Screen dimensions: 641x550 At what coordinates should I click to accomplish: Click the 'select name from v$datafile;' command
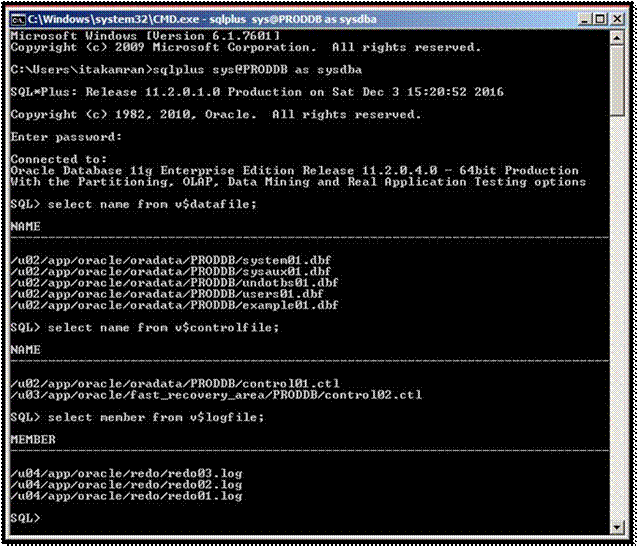pyautogui.click(x=152, y=204)
